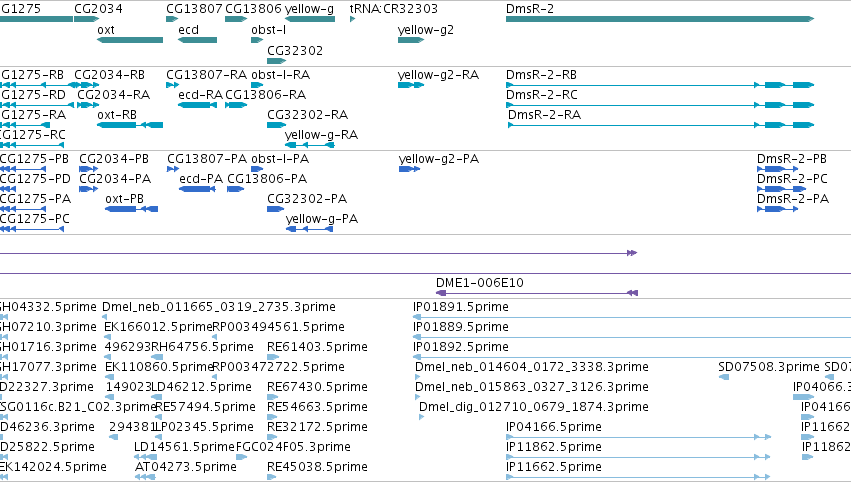
Task: Click the DmsR-2-PA protein feature
Action: pos(777,209)
